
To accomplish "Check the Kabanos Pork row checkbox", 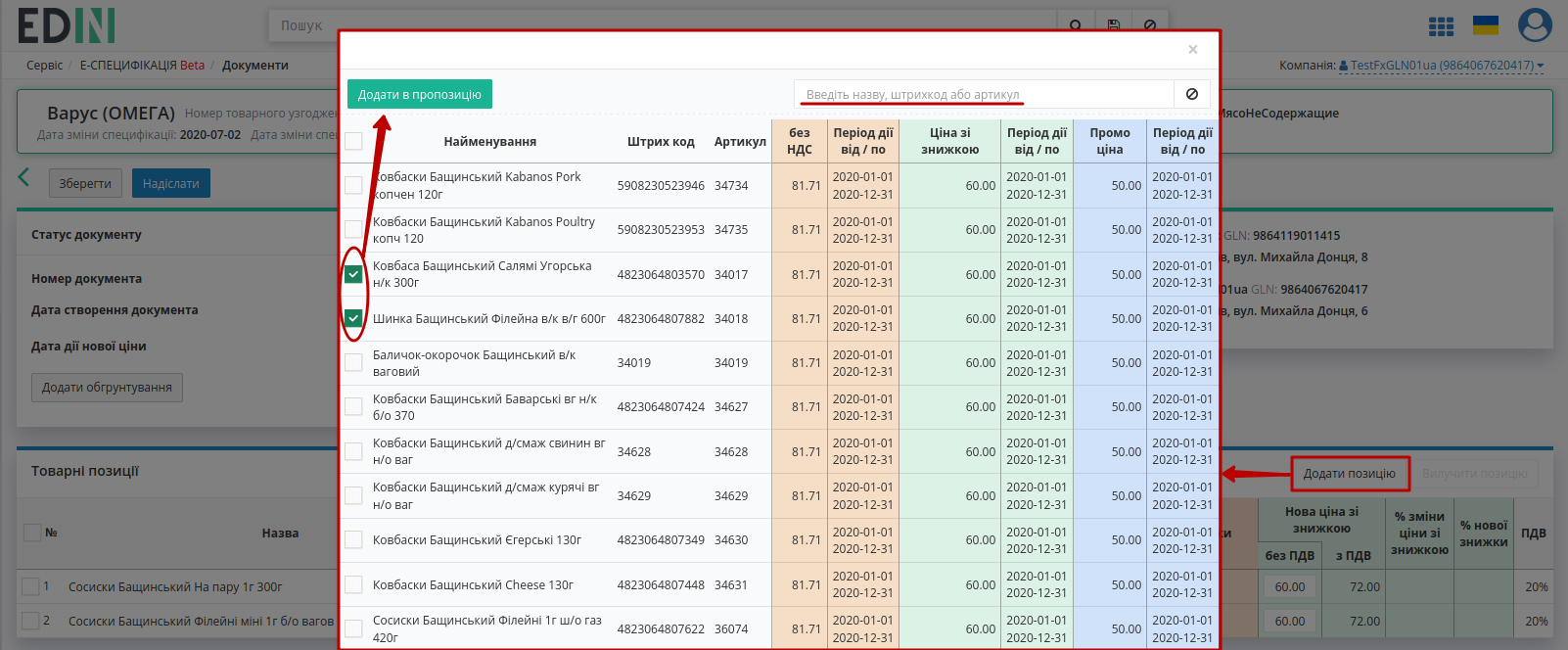I will pos(353,185).
